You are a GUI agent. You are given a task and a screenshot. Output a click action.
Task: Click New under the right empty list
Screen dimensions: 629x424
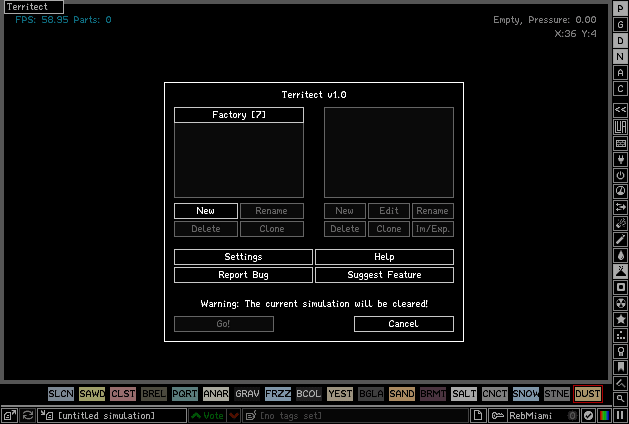(x=345, y=211)
